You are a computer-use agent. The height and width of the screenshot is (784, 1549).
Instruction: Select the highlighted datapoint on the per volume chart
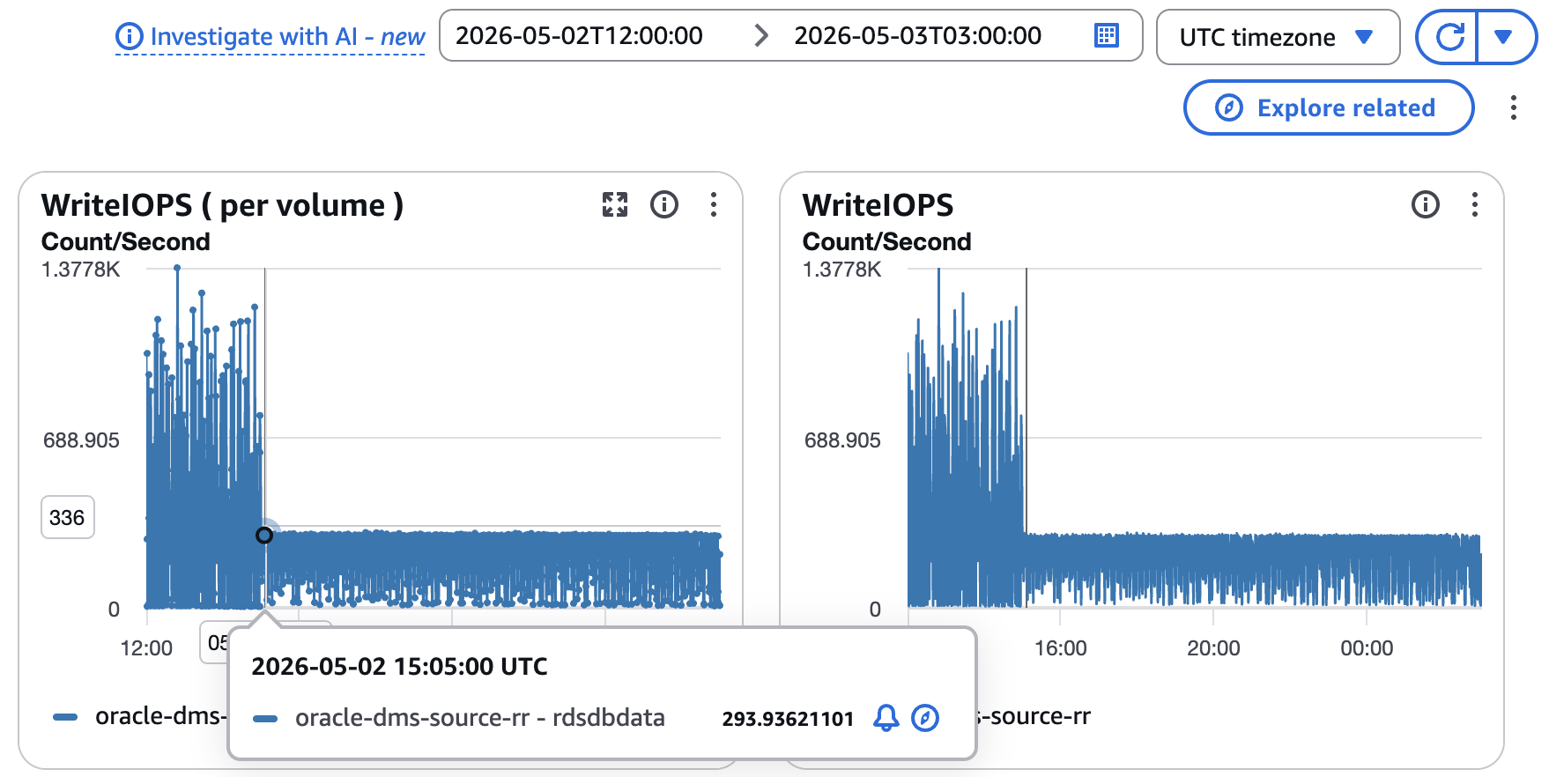pos(264,535)
